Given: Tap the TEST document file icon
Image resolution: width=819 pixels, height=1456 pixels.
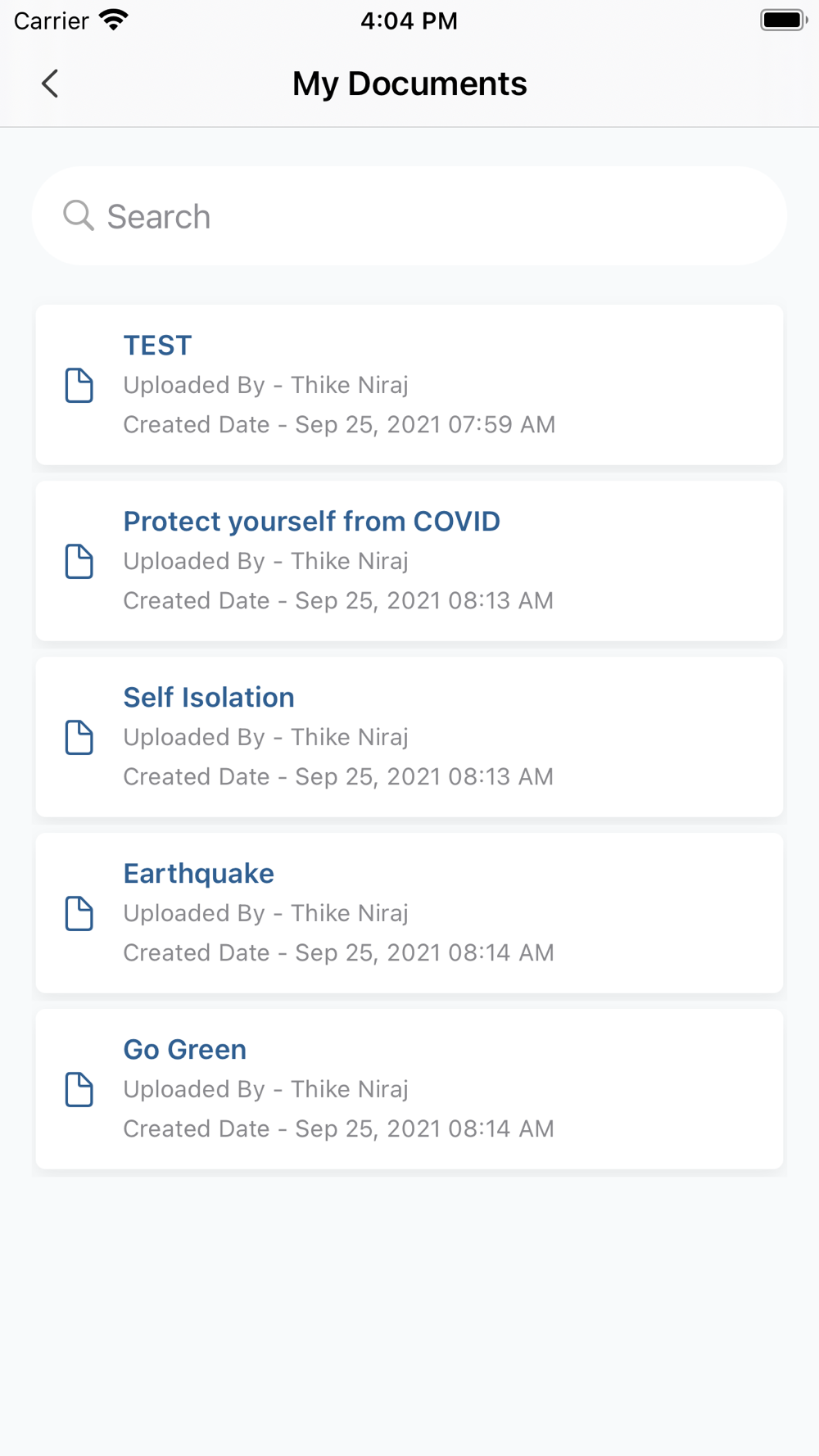Looking at the screenshot, I should (x=79, y=385).
